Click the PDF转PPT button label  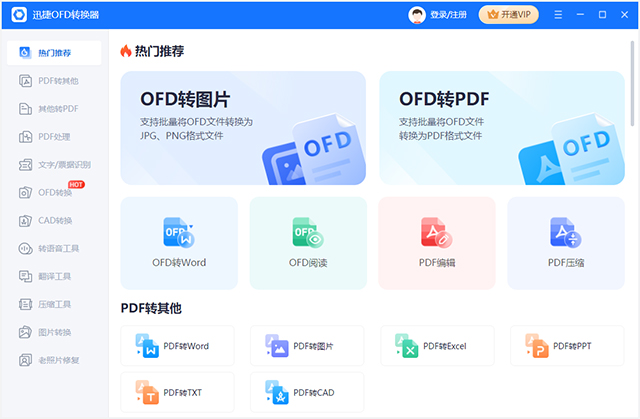(572, 346)
